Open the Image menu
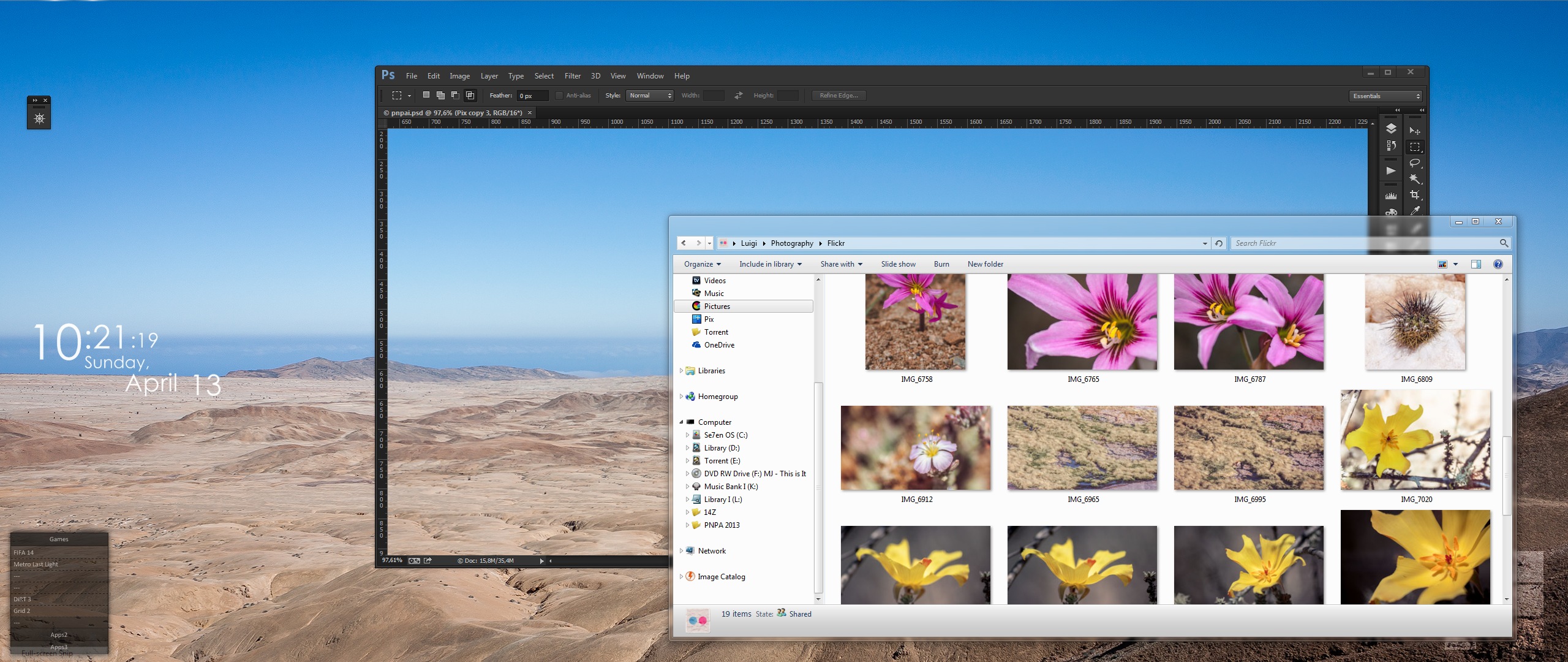 459,76
